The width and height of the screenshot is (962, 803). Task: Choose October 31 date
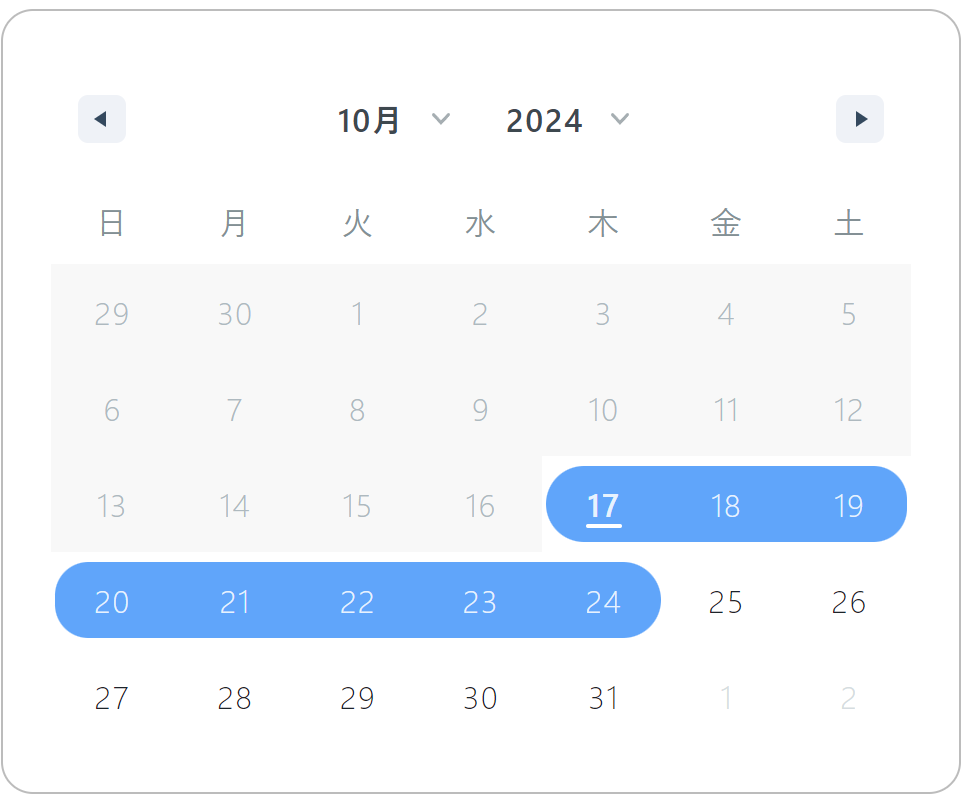coord(603,697)
